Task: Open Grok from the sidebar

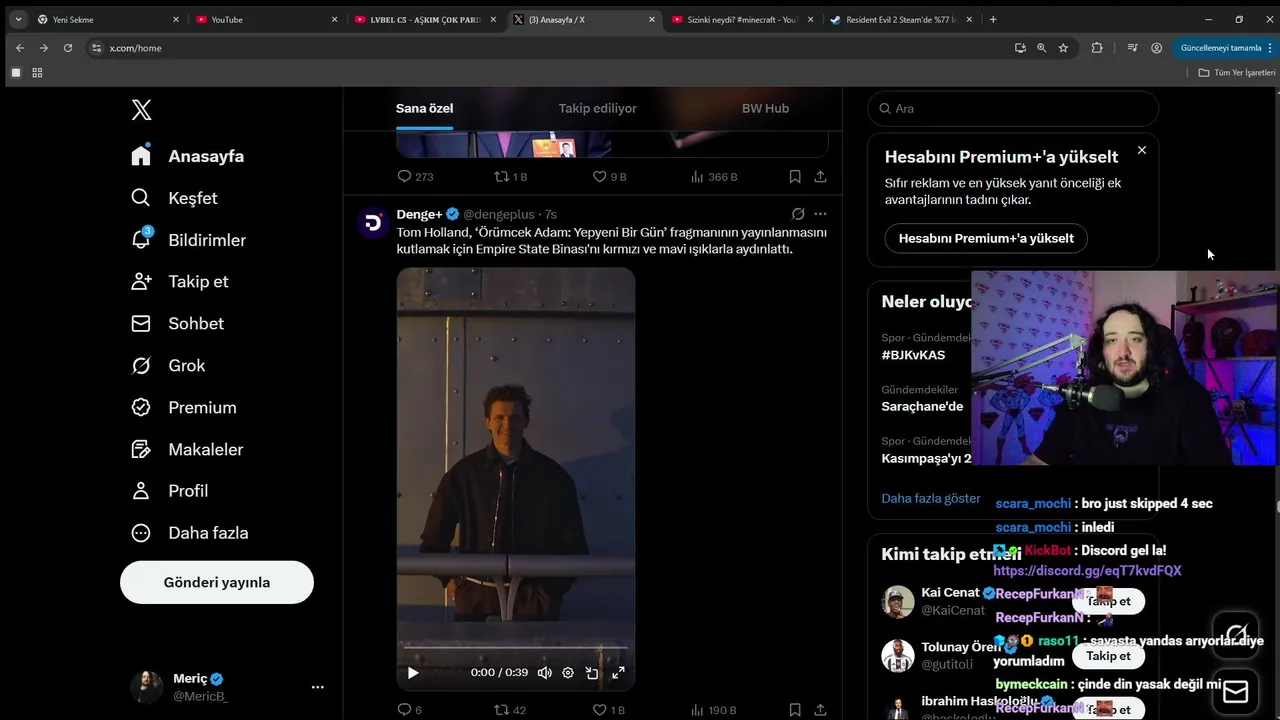Action: click(x=168, y=365)
